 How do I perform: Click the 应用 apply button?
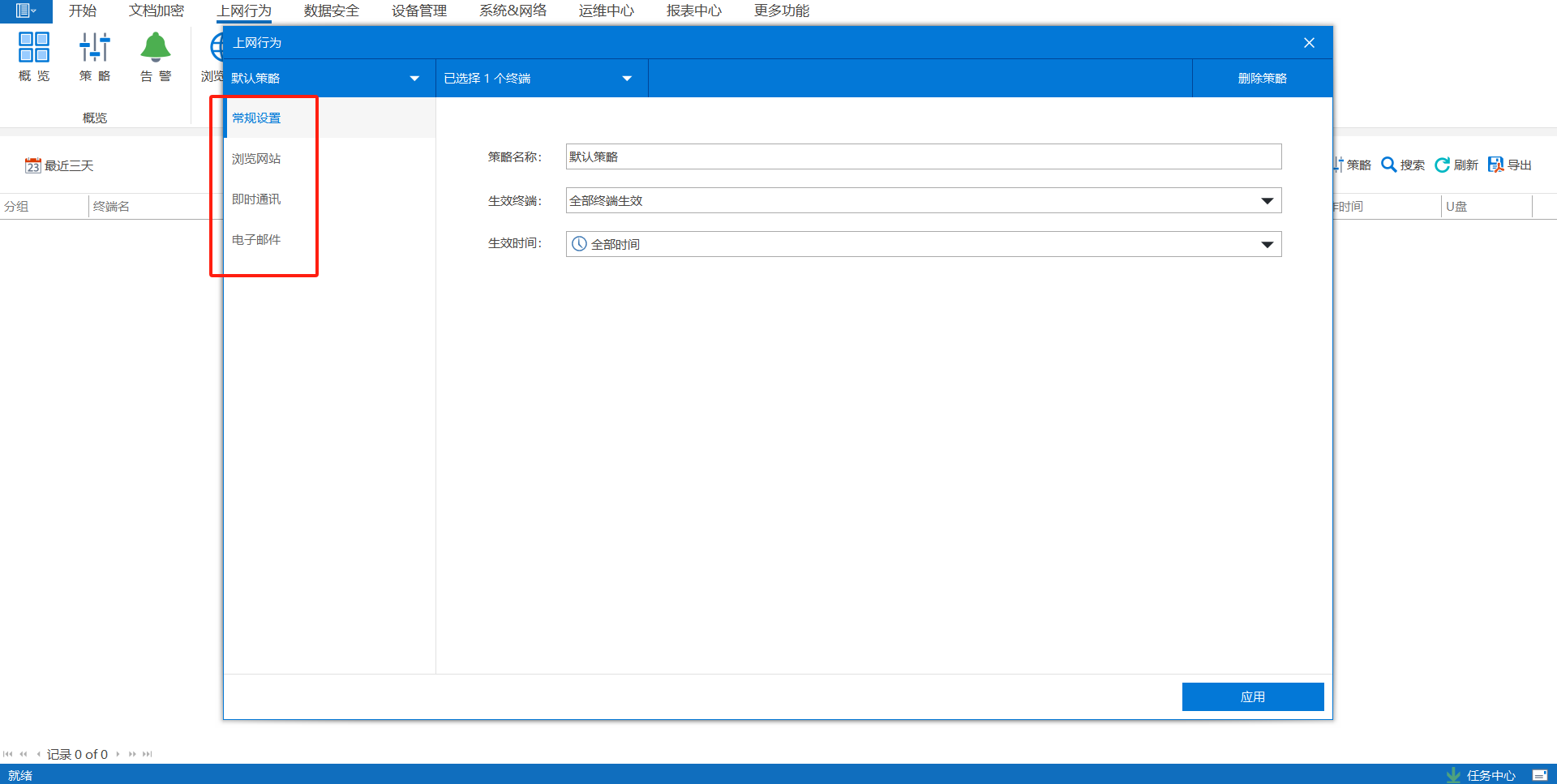[x=1252, y=696]
